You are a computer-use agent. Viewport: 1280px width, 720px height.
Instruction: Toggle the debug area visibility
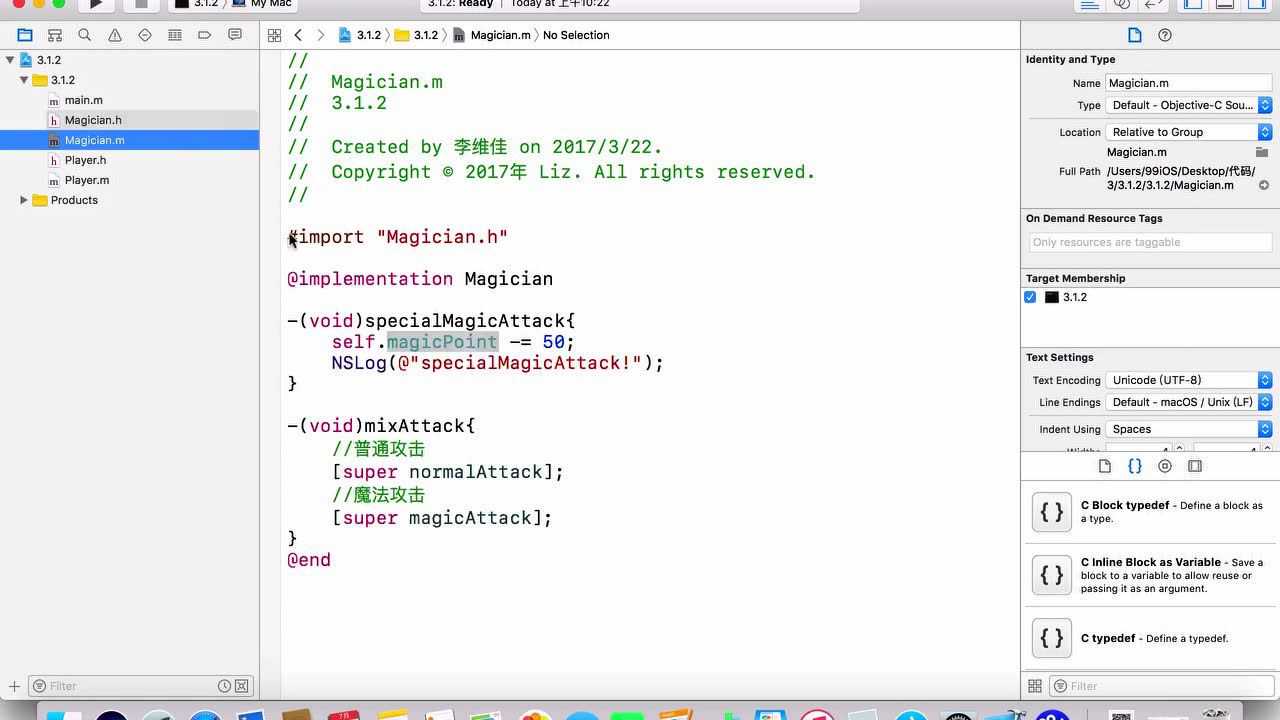pos(1225,4)
